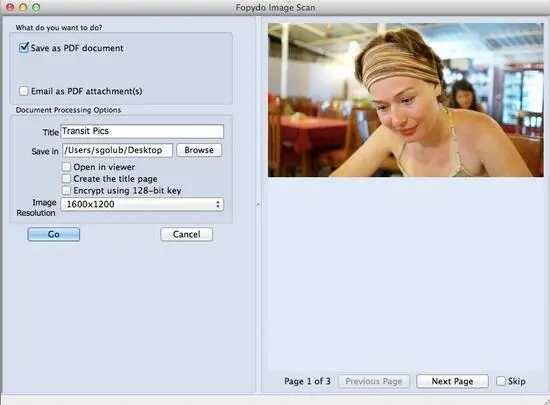Enable Email as PDF attachment(s)

pyautogui.click(x=24, y=91)
